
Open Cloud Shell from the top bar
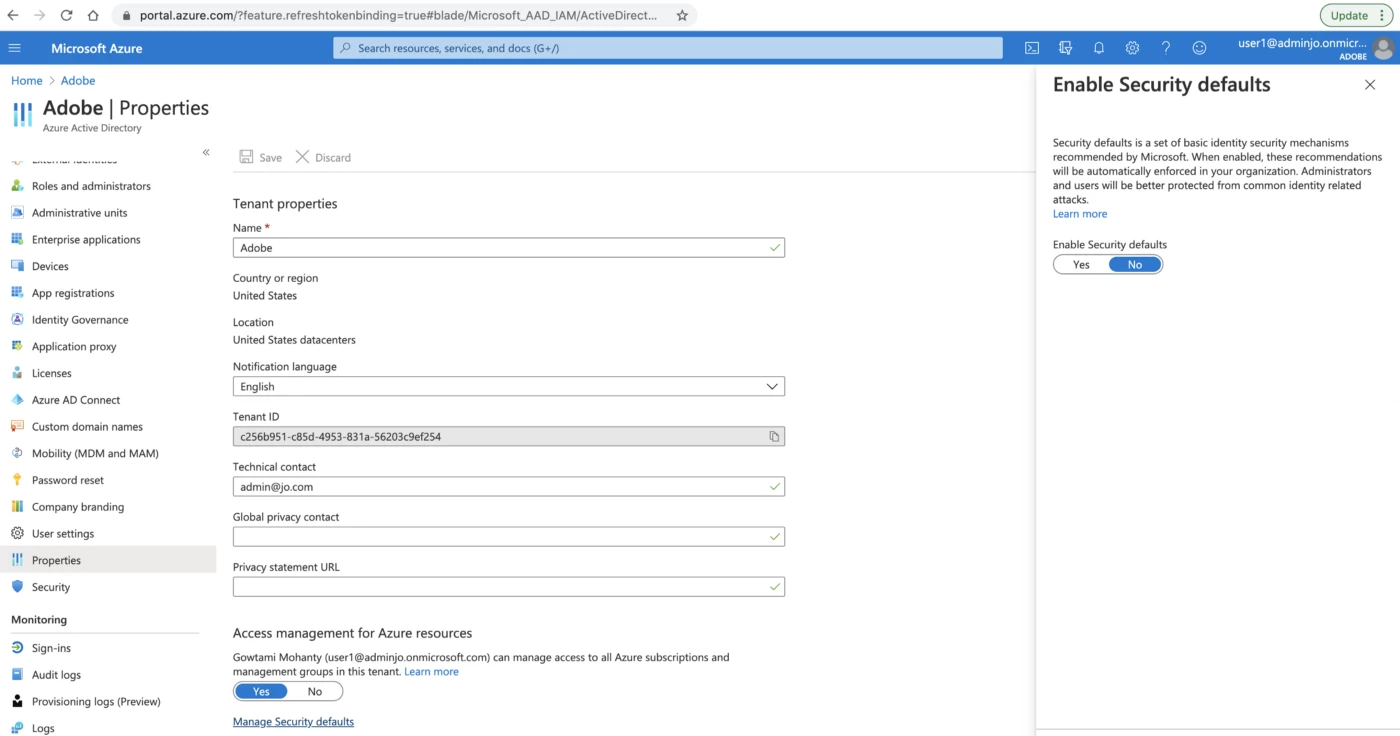pos(1032,48)
